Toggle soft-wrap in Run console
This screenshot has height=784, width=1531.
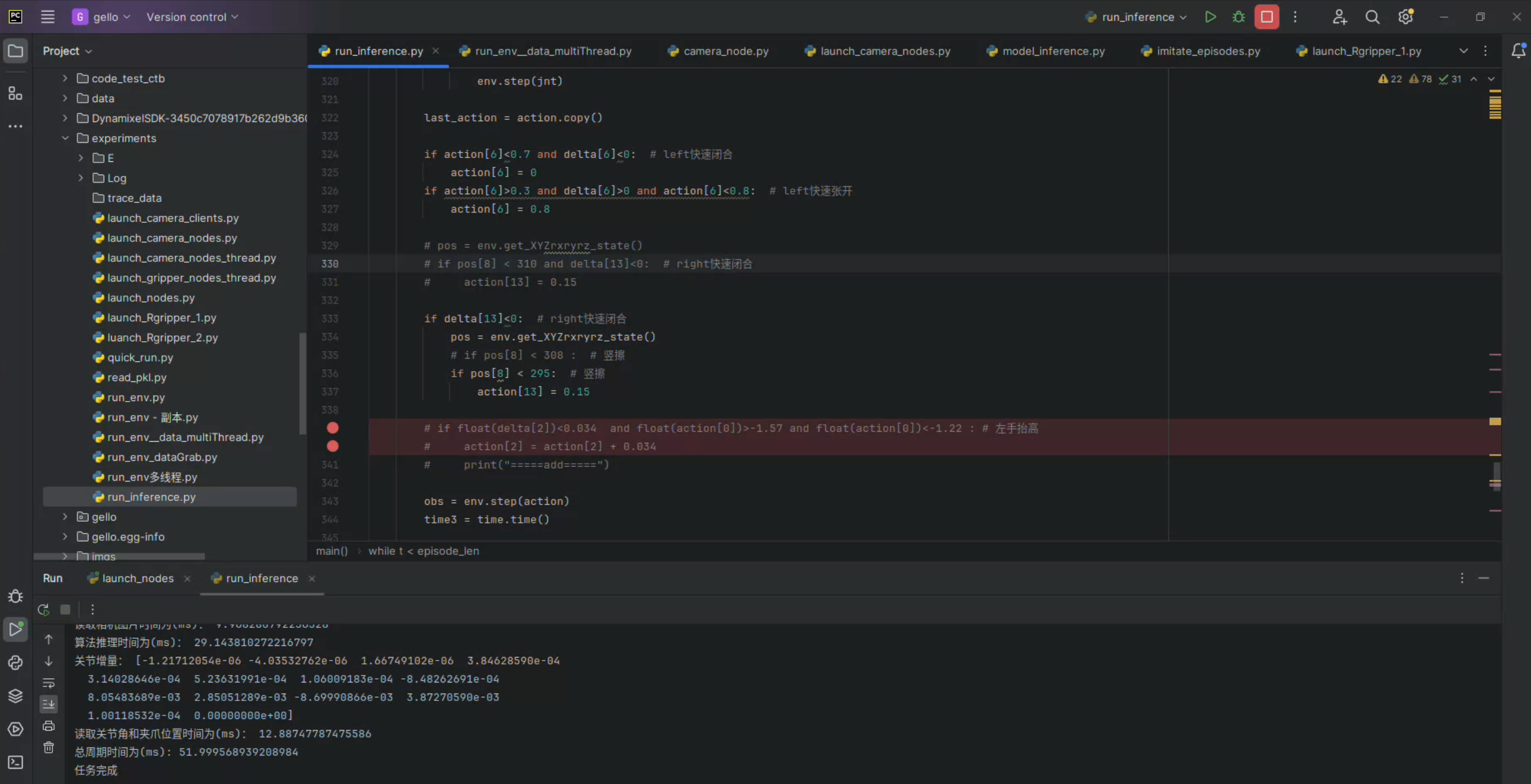tap(49, 683)
